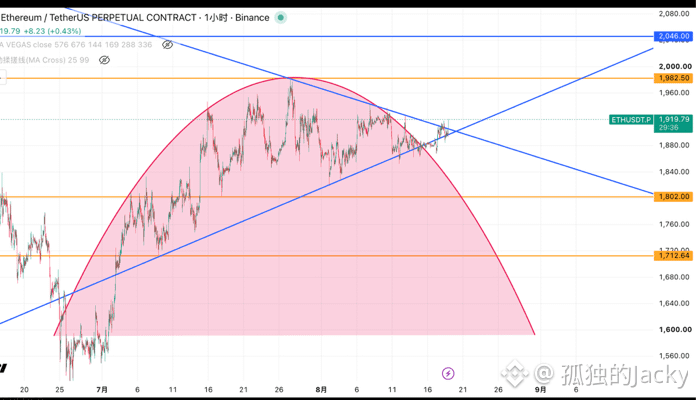Click the 1,680.00 price axis label

coord(674,277)
